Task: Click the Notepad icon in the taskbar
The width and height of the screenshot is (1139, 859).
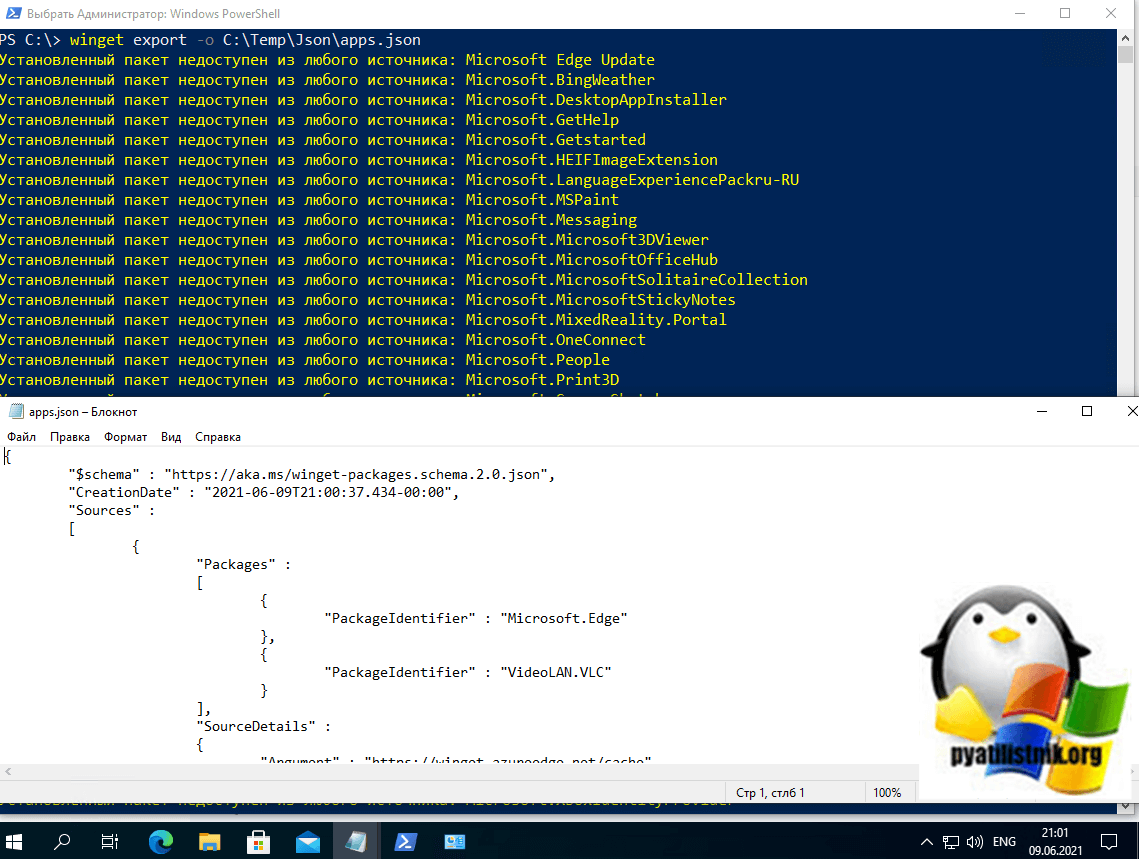Action: click(x=356, y=841)
